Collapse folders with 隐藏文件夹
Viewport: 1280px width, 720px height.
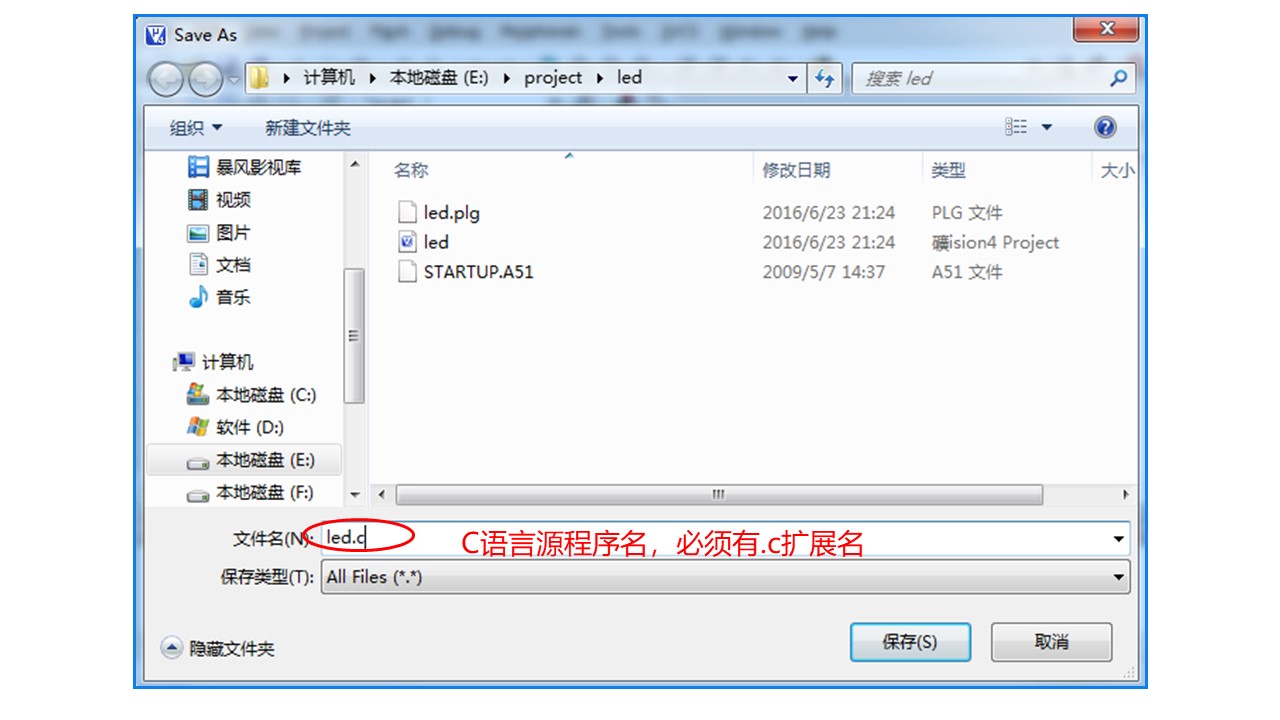[218, 648]
